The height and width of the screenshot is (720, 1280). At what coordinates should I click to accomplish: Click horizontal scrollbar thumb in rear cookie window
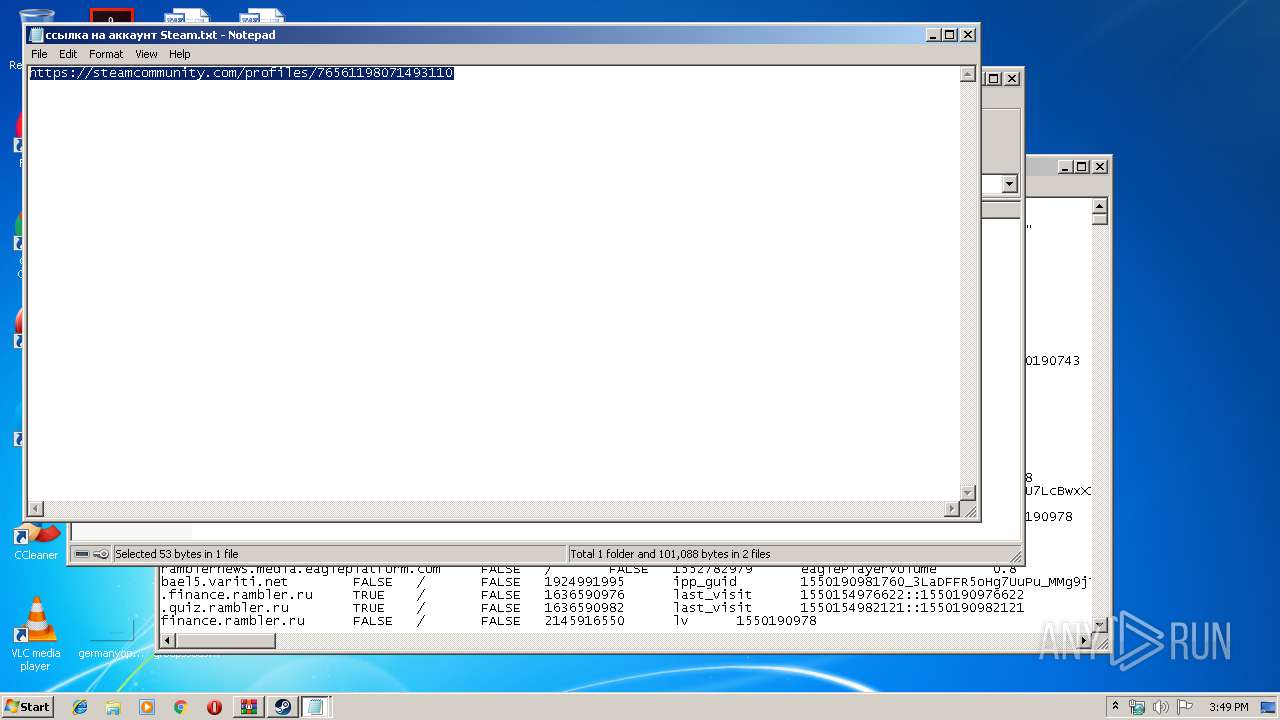(226, 641)
